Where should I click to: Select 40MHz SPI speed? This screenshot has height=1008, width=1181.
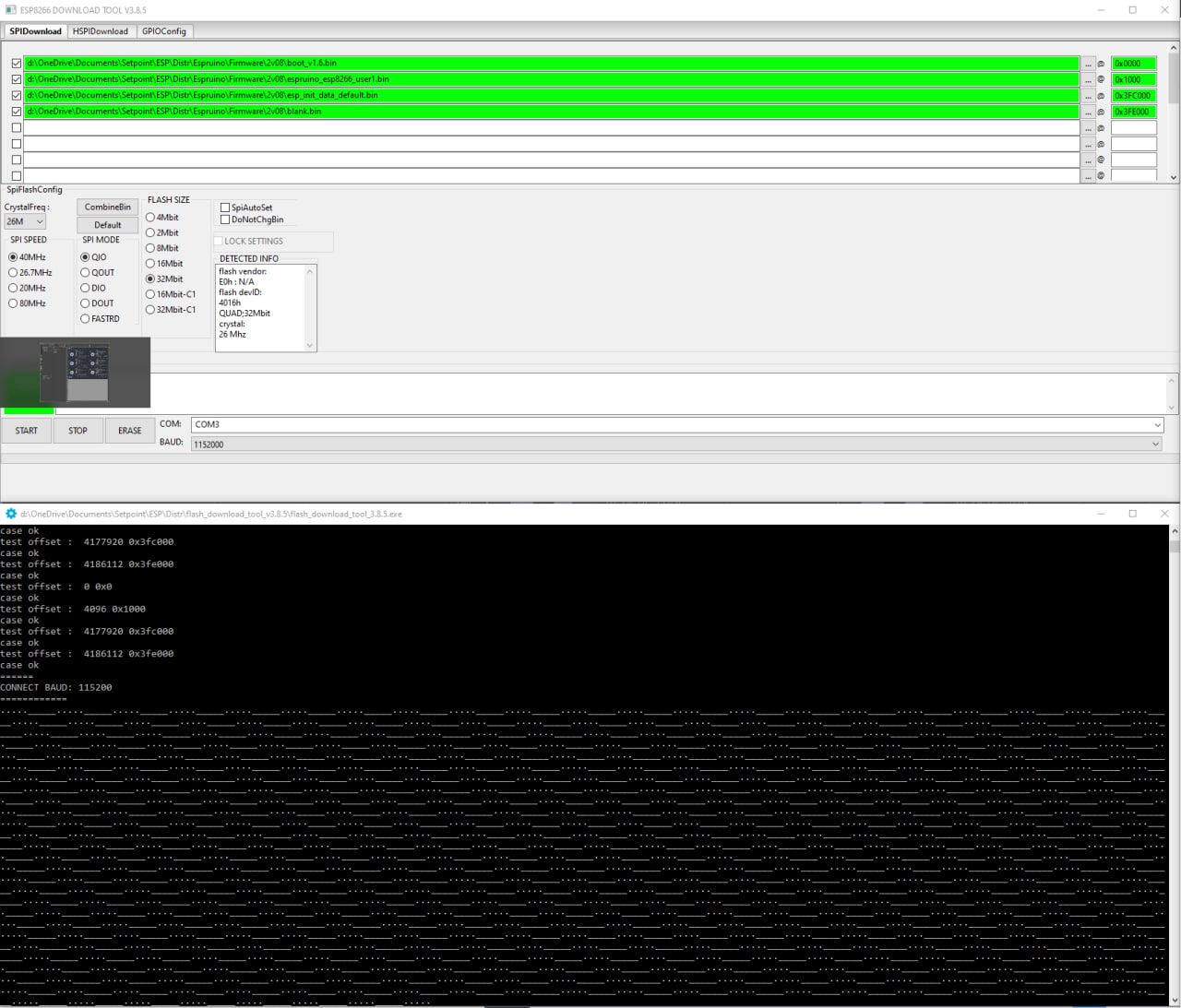(x=13, y=257)
